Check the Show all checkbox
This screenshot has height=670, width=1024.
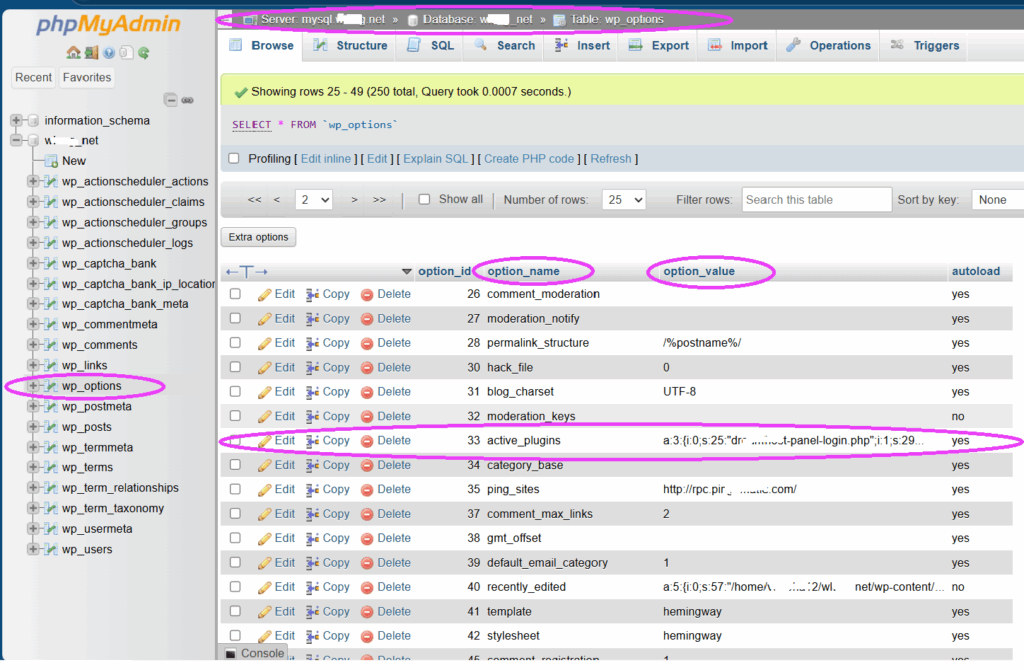point(424,199)
